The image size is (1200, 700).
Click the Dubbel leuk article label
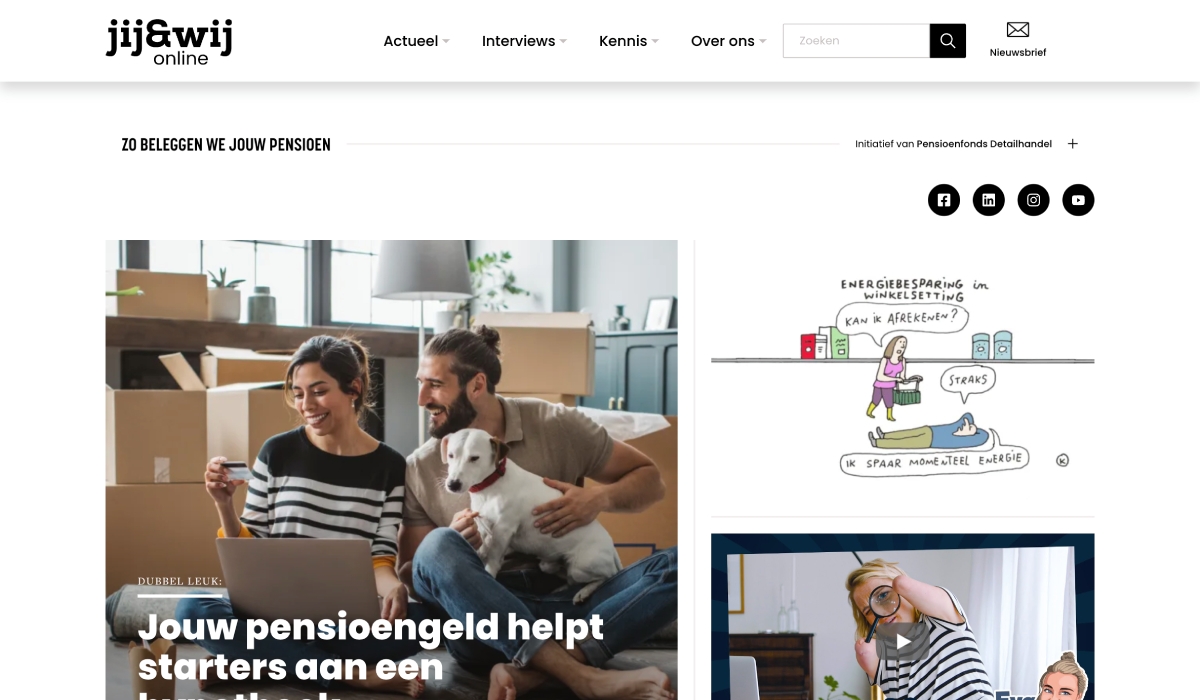coord(180,581)
